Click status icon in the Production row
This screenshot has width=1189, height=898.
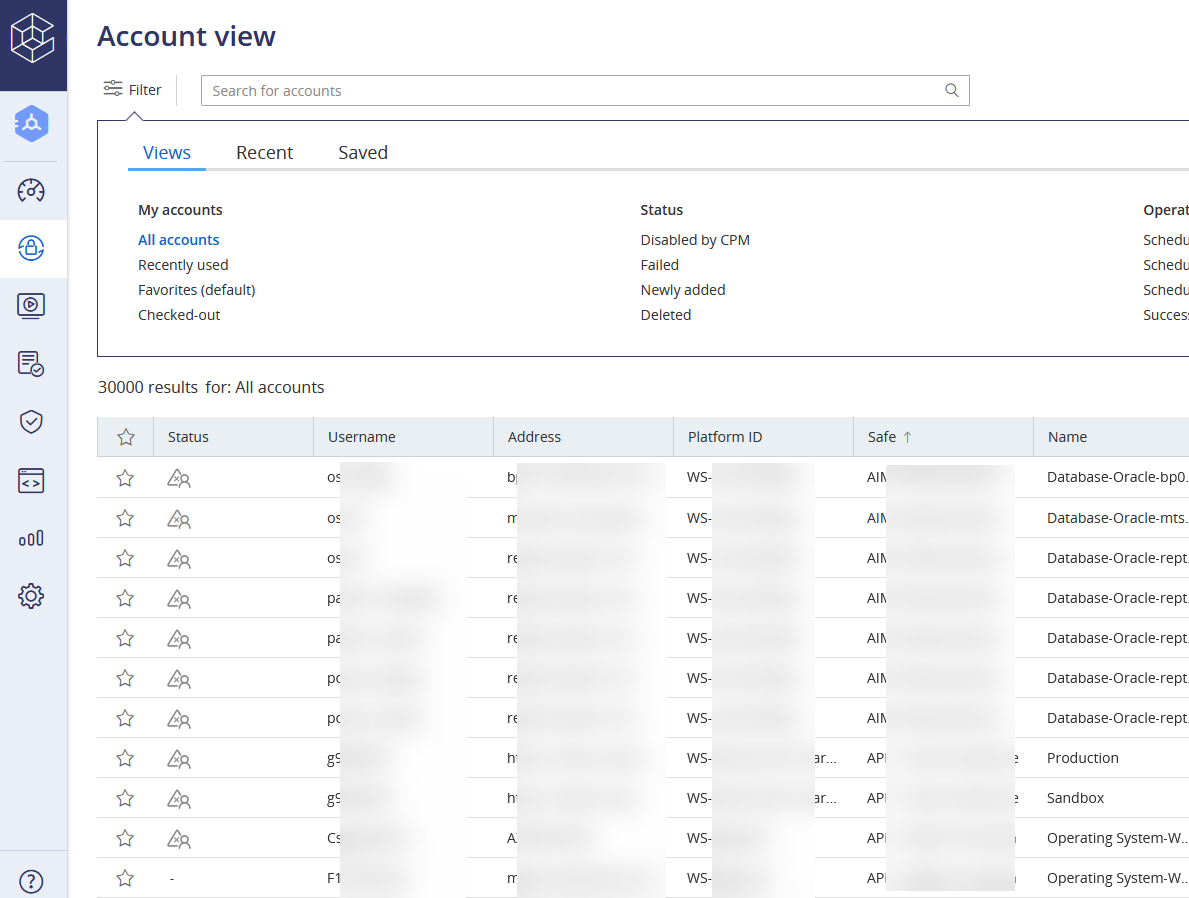(x=179, y=758)
